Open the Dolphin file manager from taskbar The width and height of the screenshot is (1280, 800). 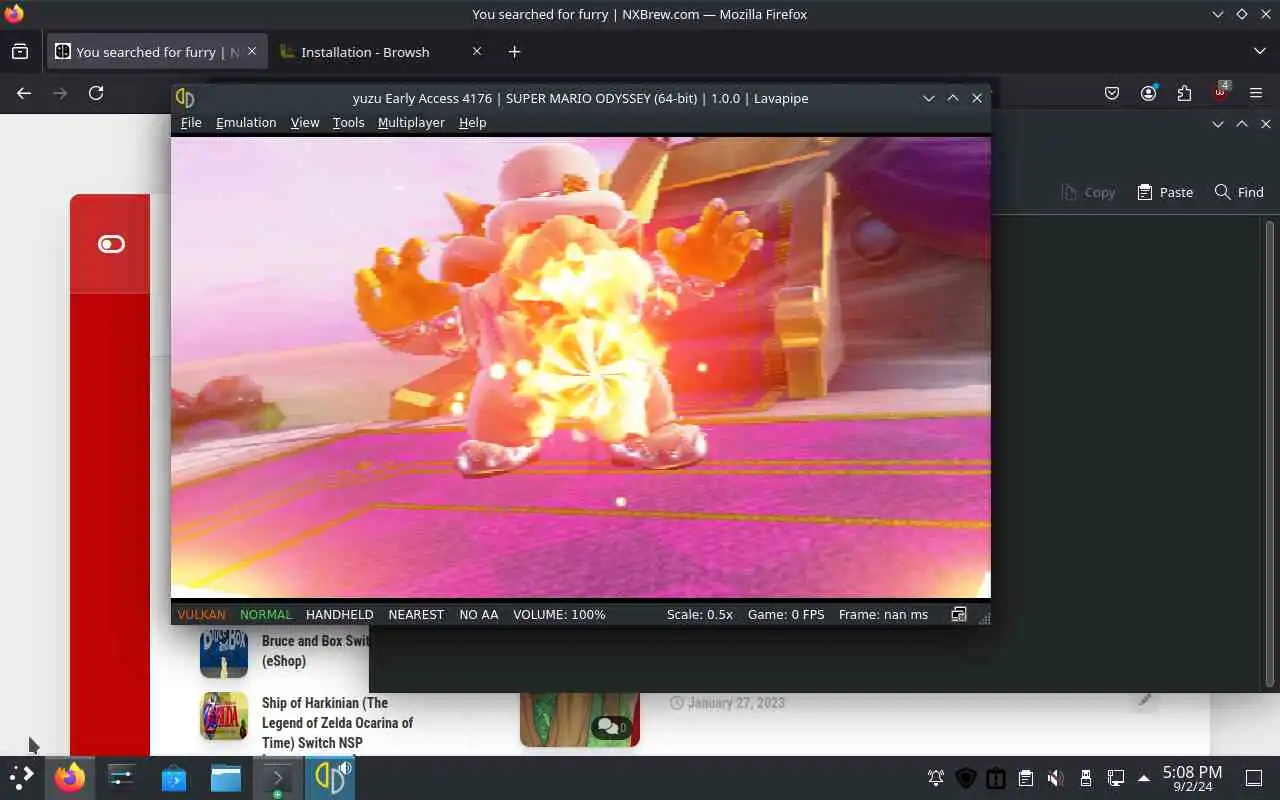(226, 778)
